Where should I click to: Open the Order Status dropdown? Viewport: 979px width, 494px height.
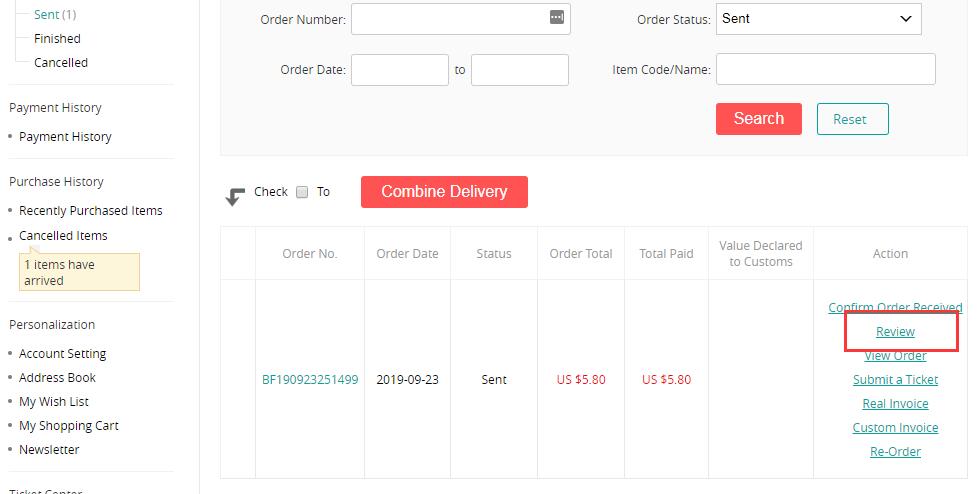click(x=819, y=19)
